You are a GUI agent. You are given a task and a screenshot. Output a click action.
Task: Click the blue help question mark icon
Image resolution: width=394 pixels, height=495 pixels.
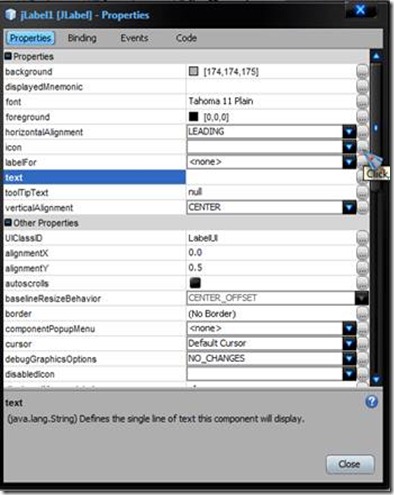pos(371,402)
